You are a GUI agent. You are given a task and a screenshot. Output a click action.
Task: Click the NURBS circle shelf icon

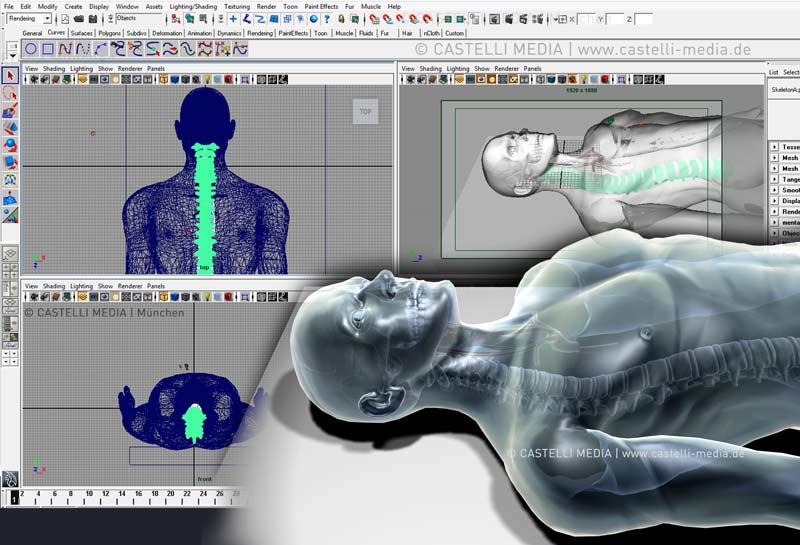[31, 49]
